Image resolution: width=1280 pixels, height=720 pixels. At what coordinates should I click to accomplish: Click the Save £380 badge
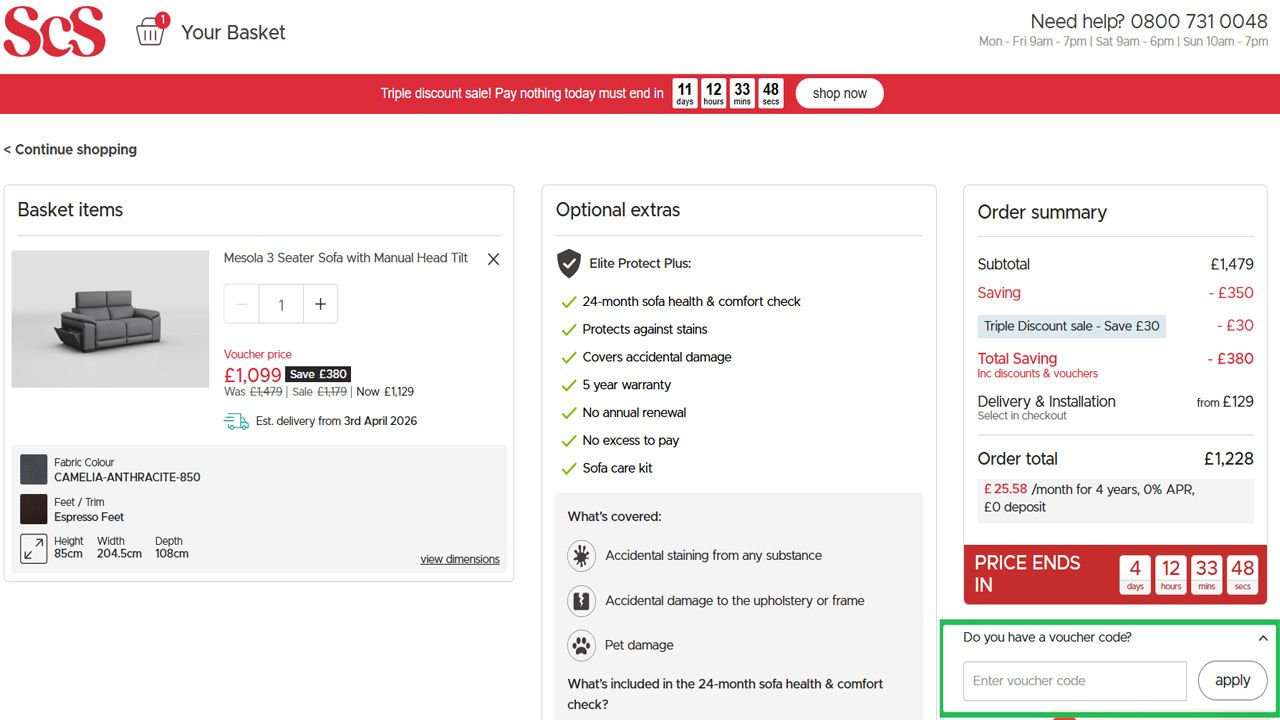point(319,374)
